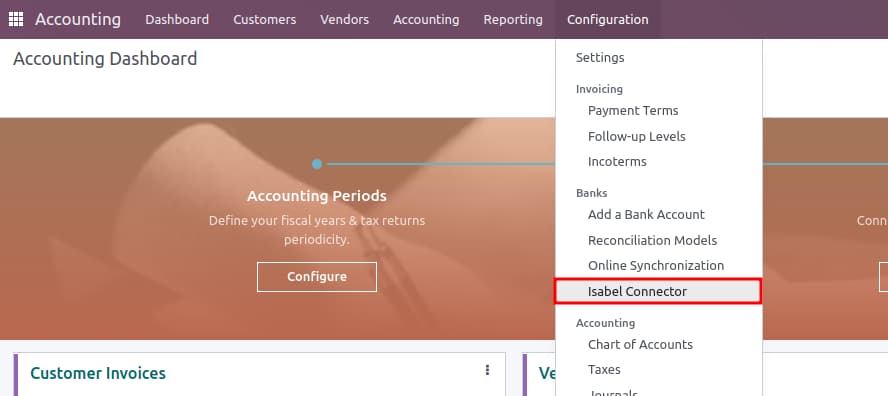Click the Configure button for Accounting Periods
888x396 pixels.
(317, 277)
